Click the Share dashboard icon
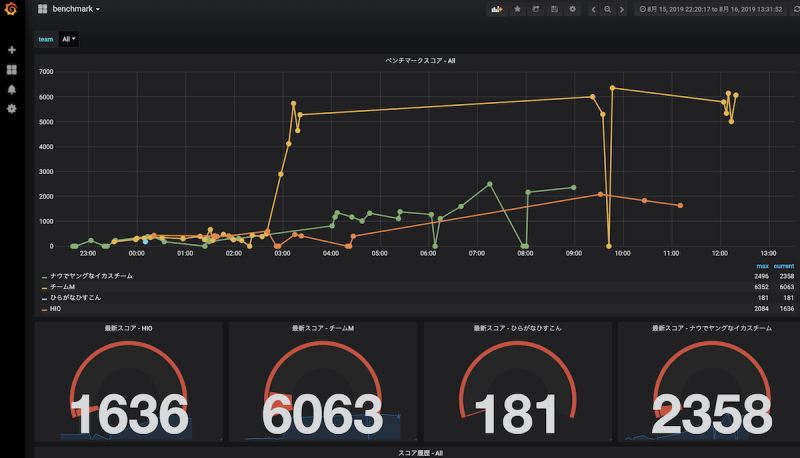This screenshot has height=458, width=800. 536,9
